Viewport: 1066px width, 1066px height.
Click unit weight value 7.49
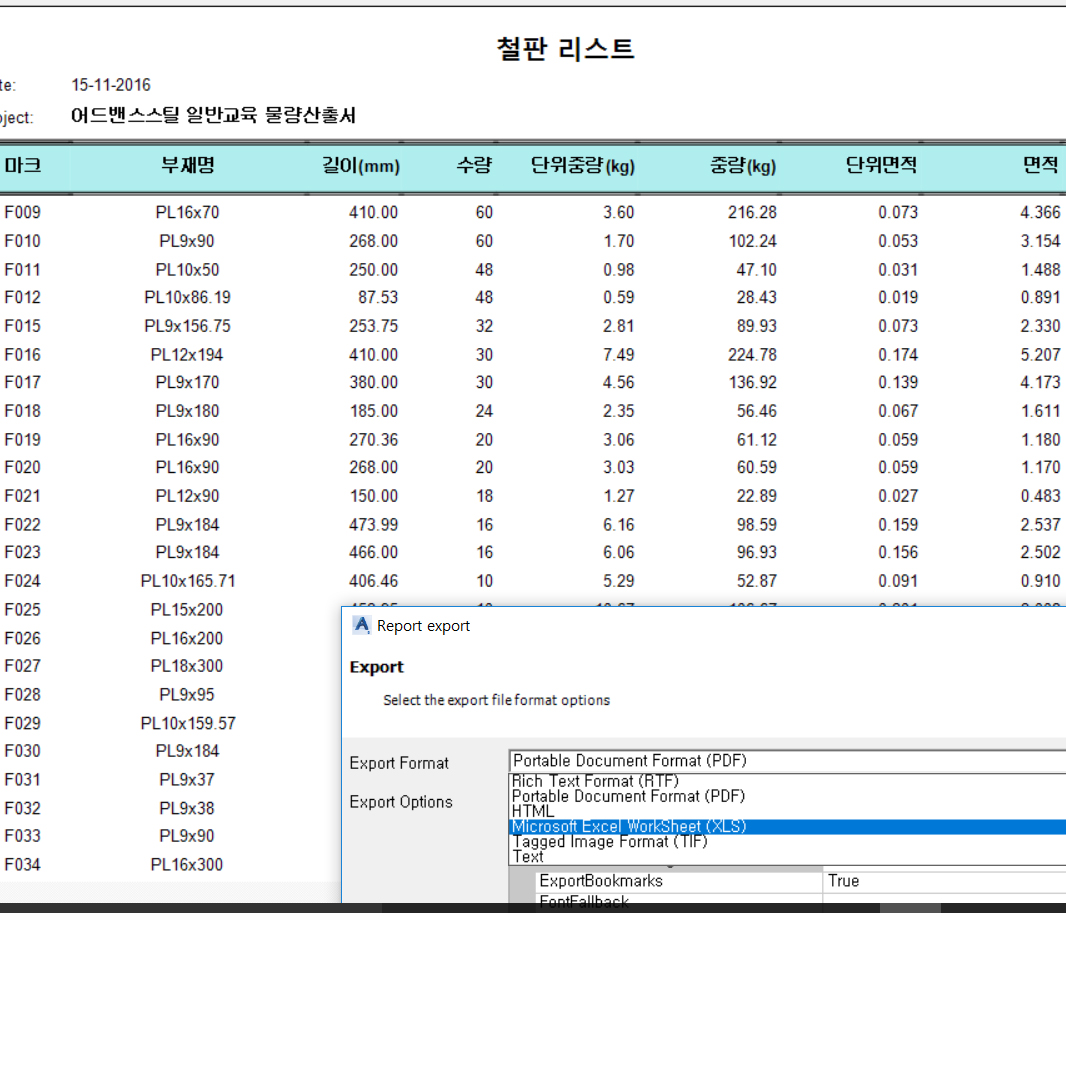(x=619, y=355)
